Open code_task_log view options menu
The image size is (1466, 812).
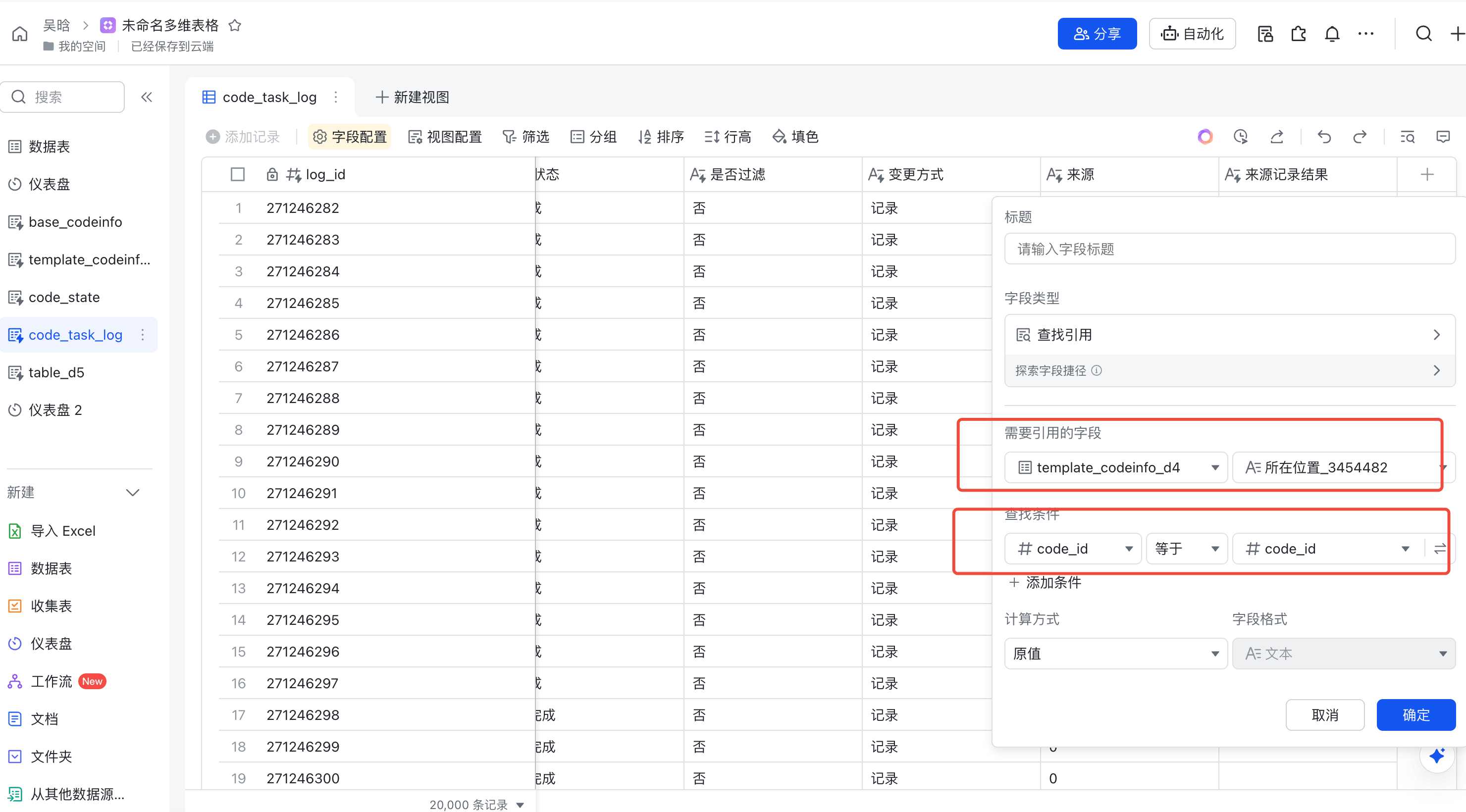pyautogui.click(x=336, y=97)
